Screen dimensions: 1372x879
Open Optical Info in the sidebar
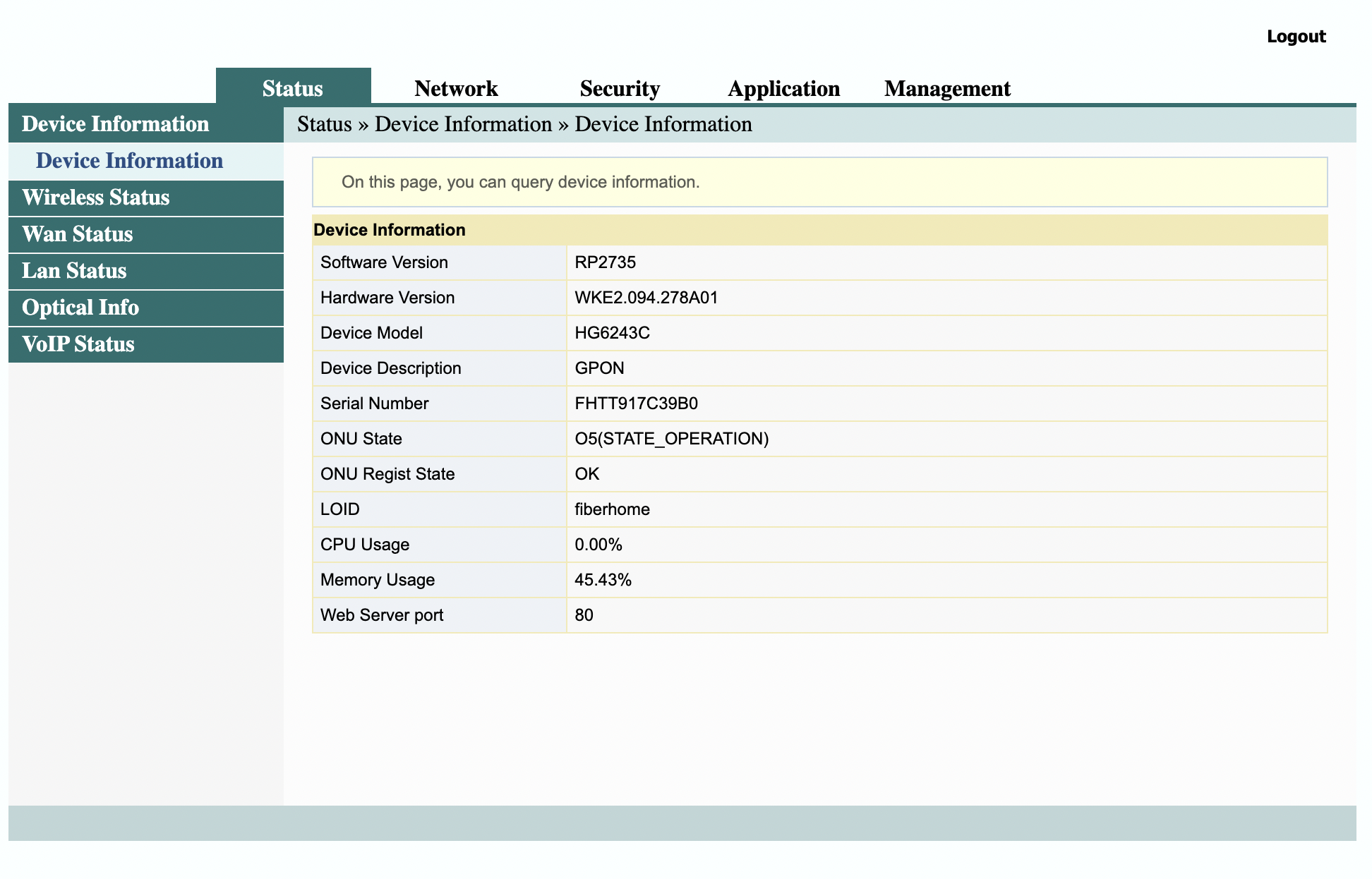80,308
